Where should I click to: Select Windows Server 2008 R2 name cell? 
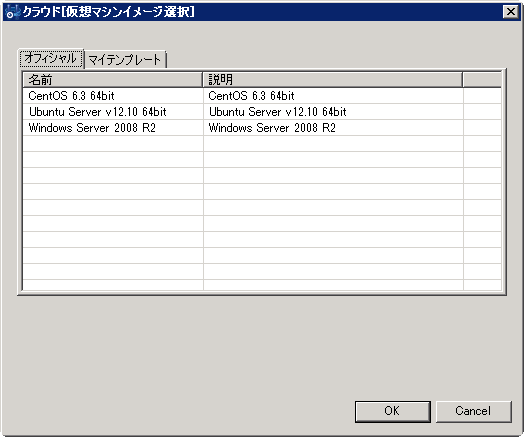tap(113, 128)
